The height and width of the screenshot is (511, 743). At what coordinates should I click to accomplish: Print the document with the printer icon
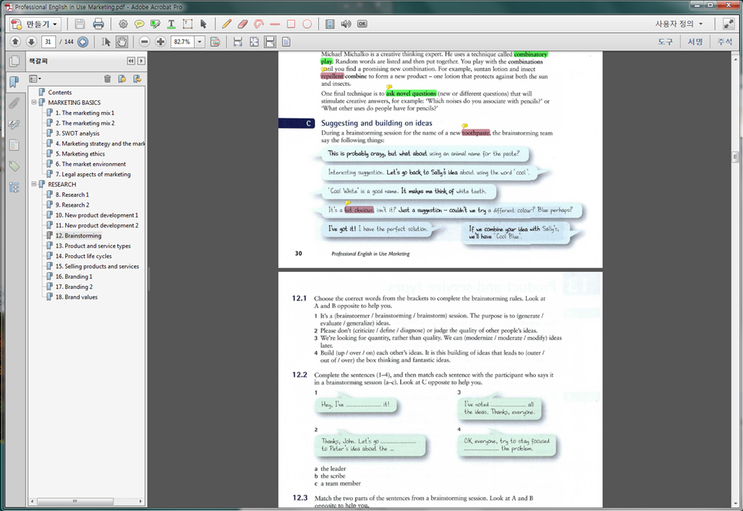[x=98, y=24]
